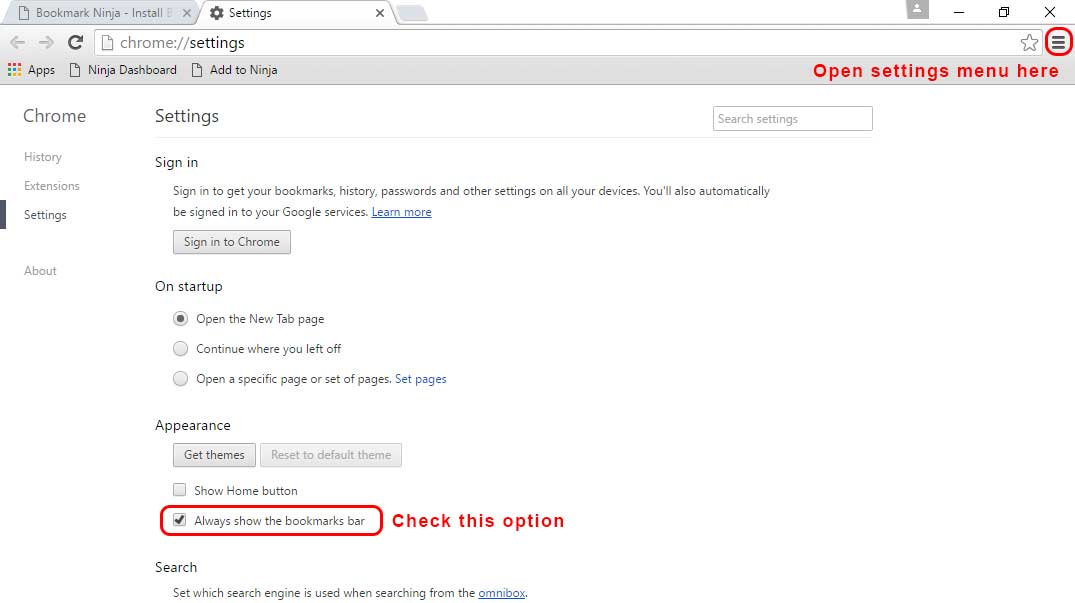Bookmark this page with the star icon

pyautogui.click(x=1029, y=42)
